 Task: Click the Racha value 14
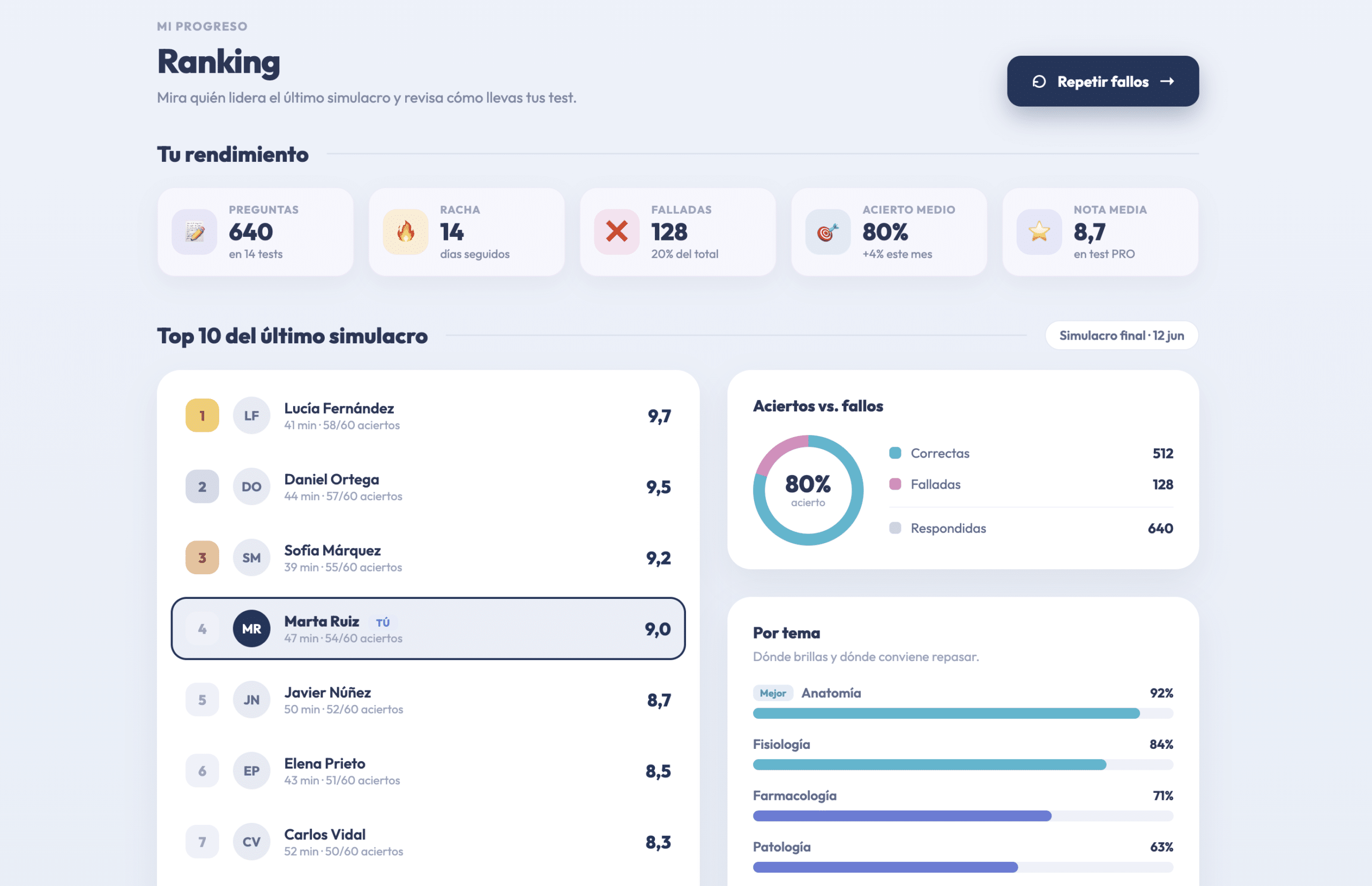pyautogui.click(x=452, y=232)
